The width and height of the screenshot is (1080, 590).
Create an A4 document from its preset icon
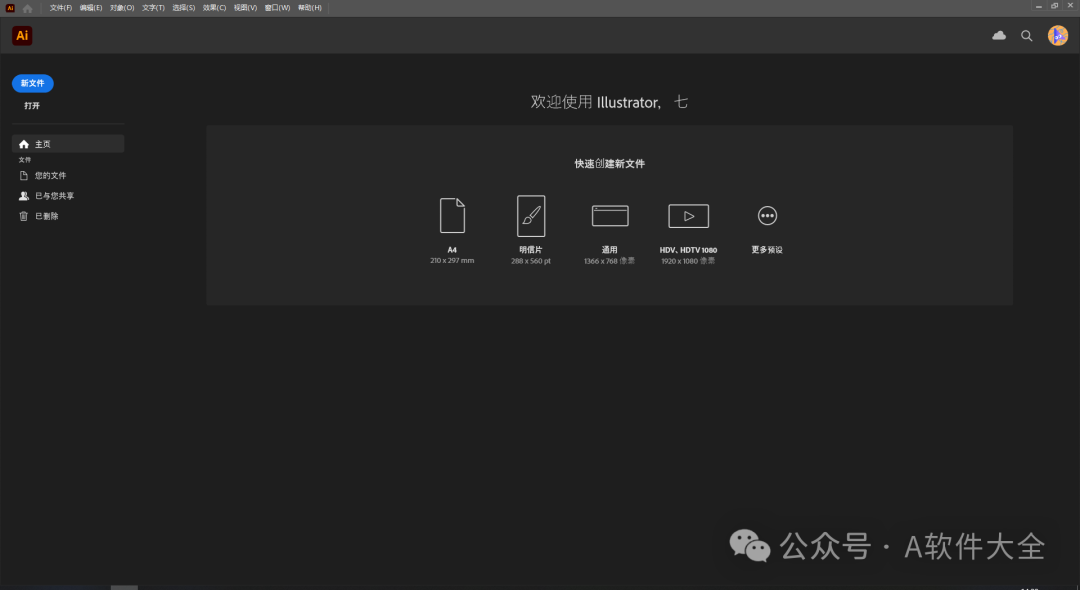pyautogui.click(x=452, y=215)
